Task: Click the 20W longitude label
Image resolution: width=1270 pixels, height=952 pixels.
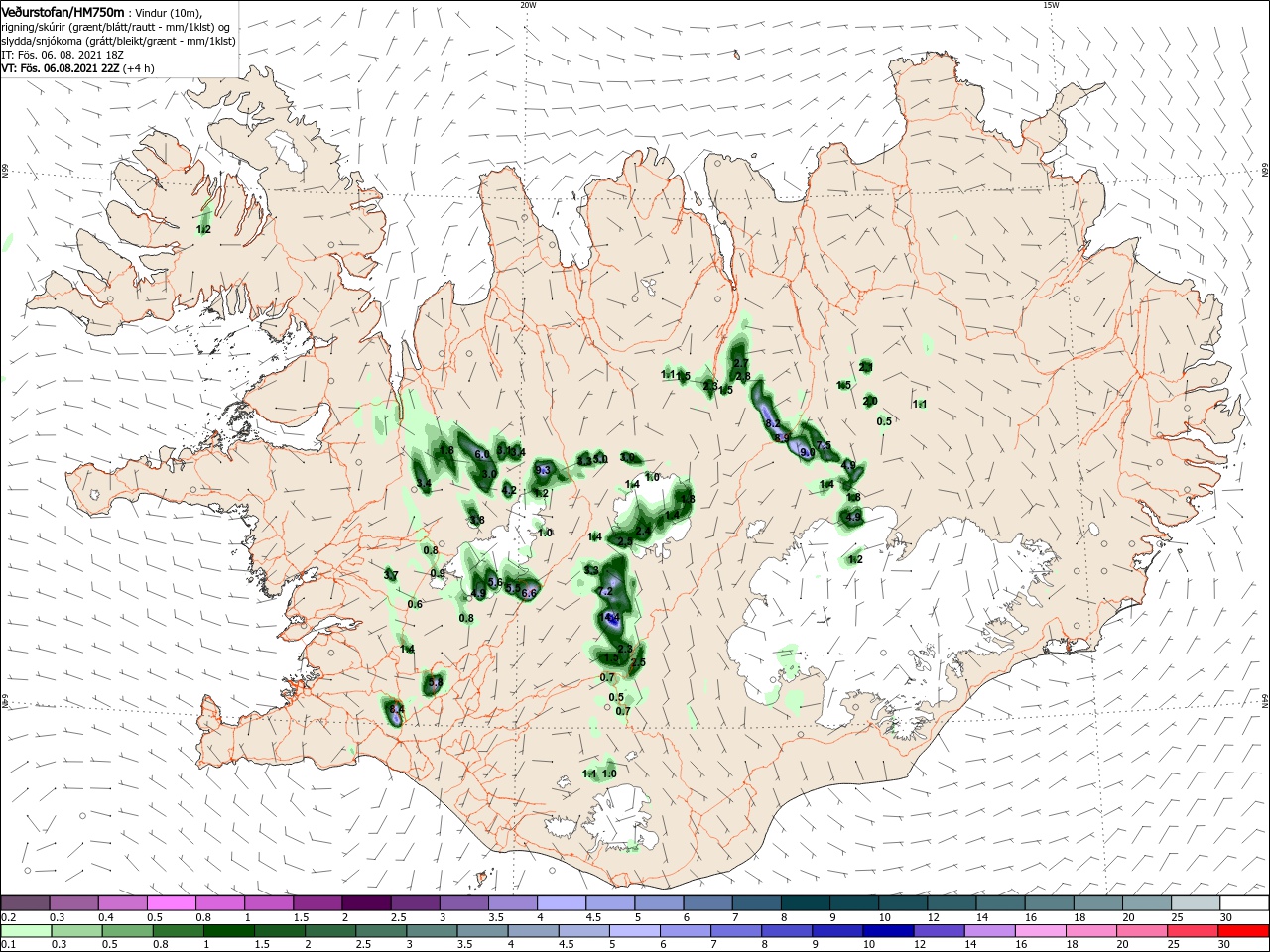Action: (x=528, y=5)
